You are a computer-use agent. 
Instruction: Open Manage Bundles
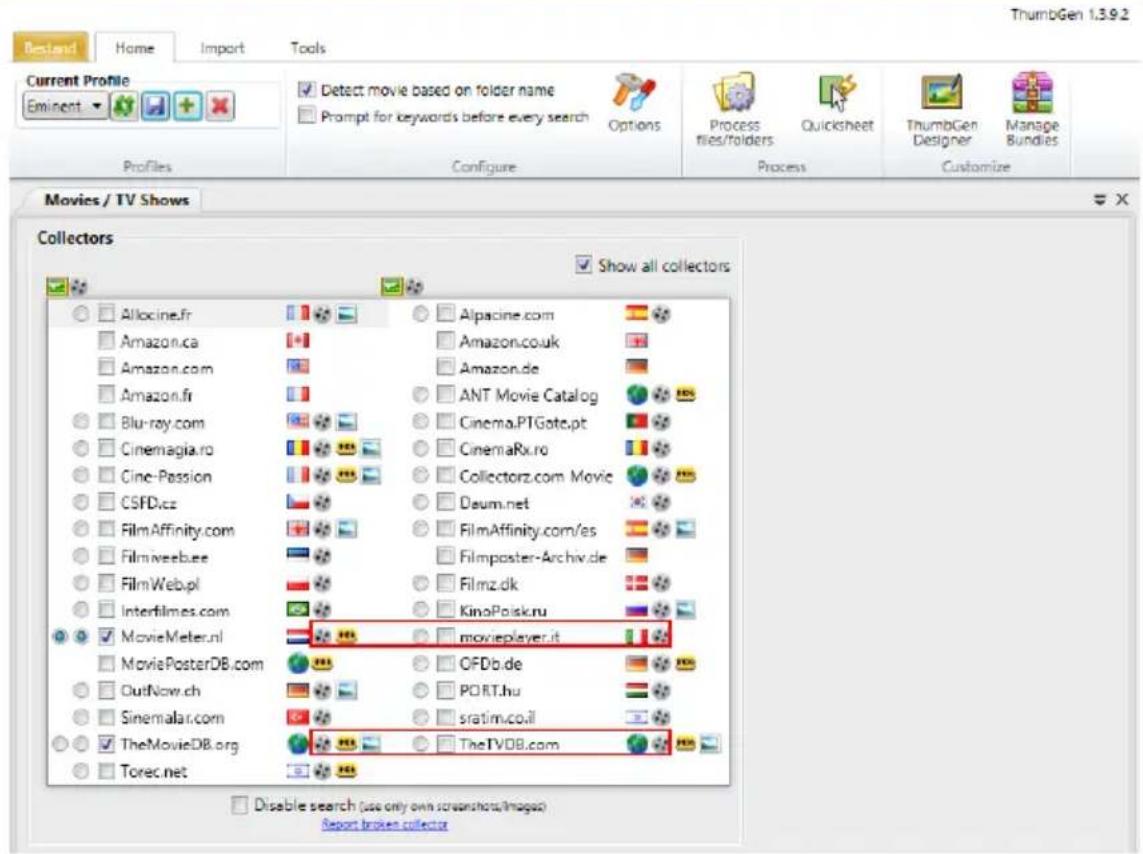[1032, 109]
